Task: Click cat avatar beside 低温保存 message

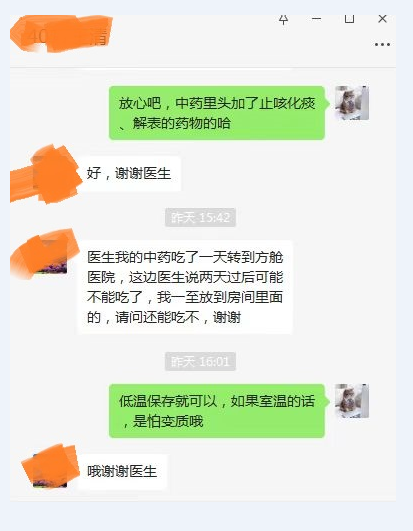Action: [x=352, y=401]
